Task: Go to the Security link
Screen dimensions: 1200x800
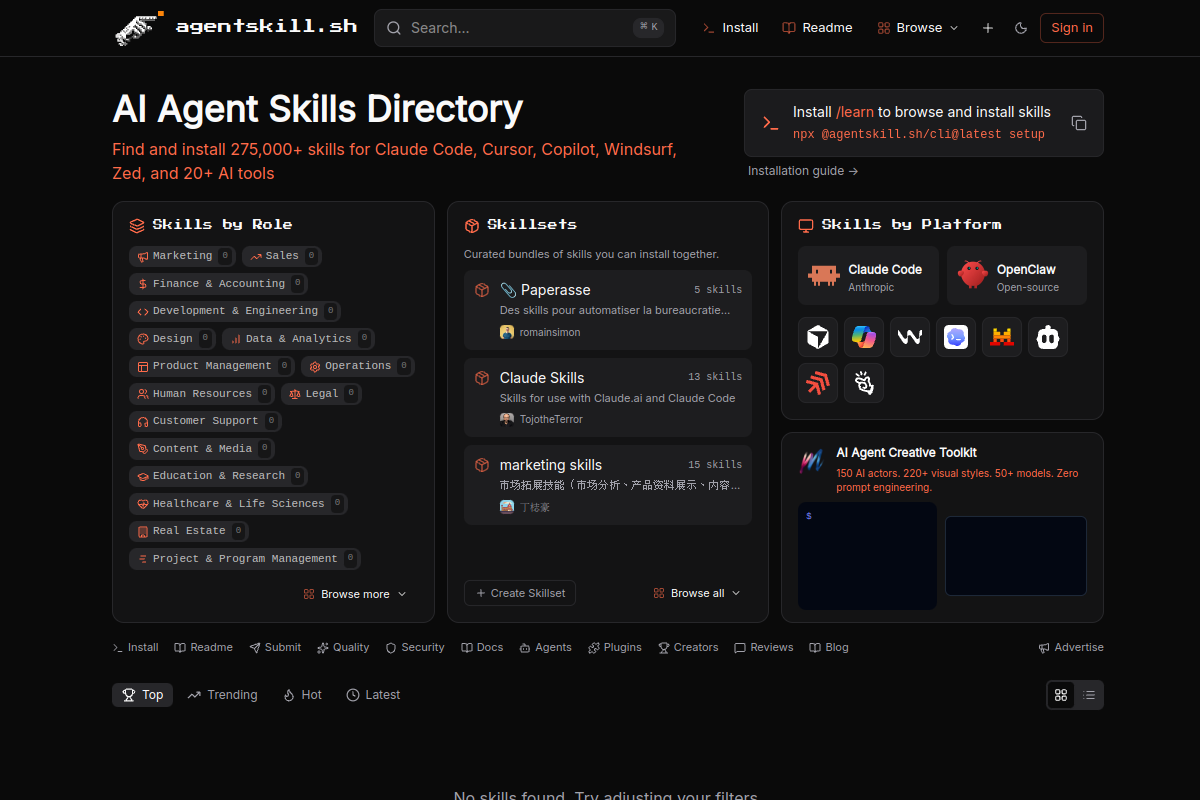Action: pos(415,647)
